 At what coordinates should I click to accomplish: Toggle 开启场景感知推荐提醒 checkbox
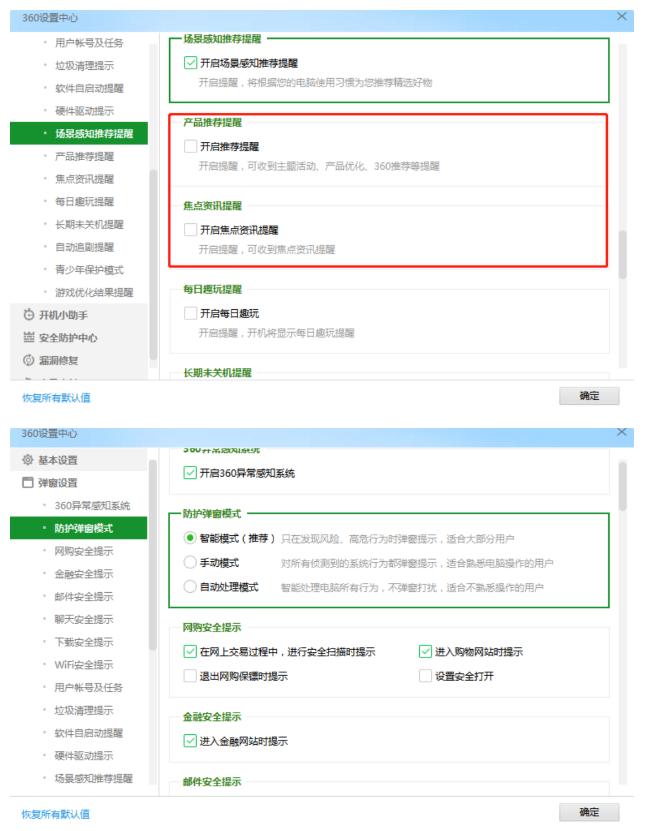pyautogui.click(x=190, y=63)
